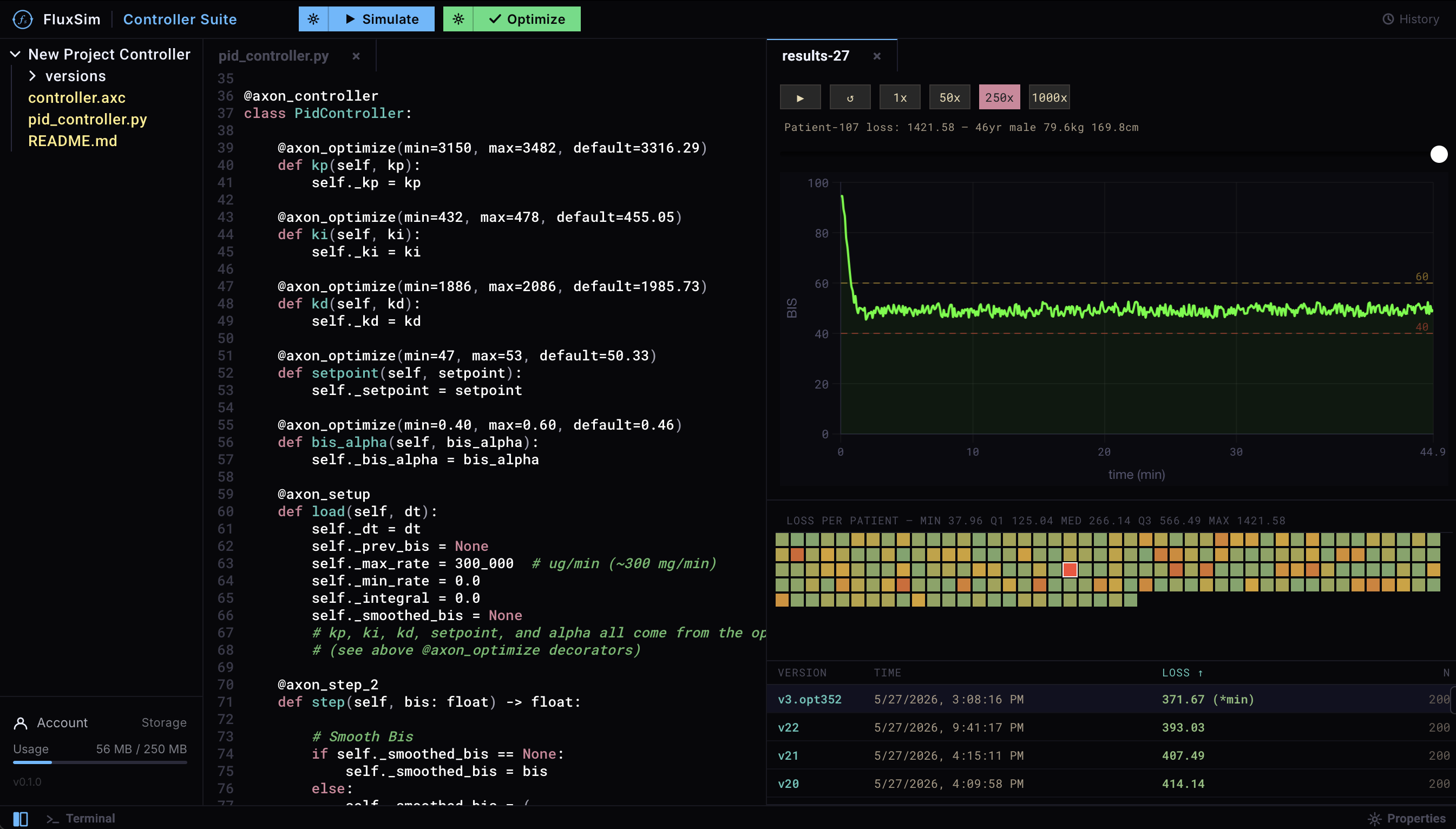Screen dimensions: 1456x829
Task: Set playback speed to 1x
Action: (x=900, y=97)
